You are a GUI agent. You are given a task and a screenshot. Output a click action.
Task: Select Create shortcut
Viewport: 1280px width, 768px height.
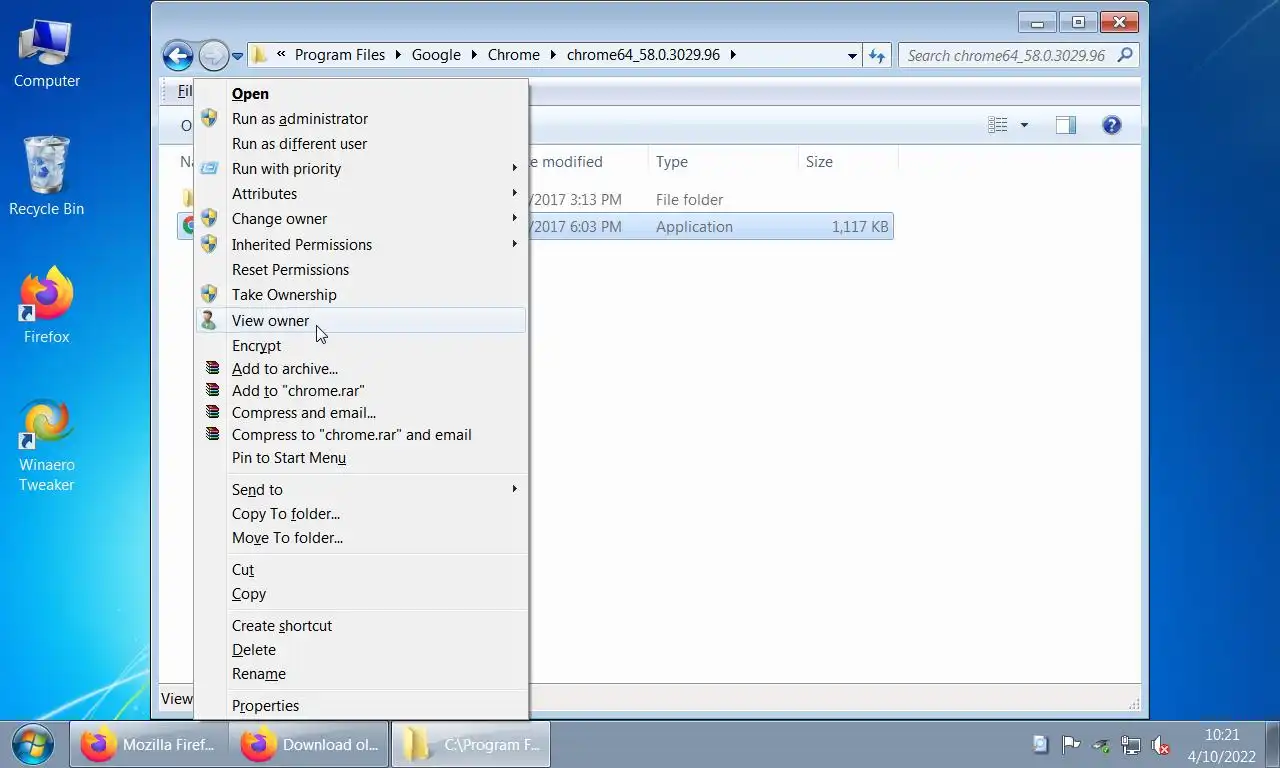coord(361,625)
